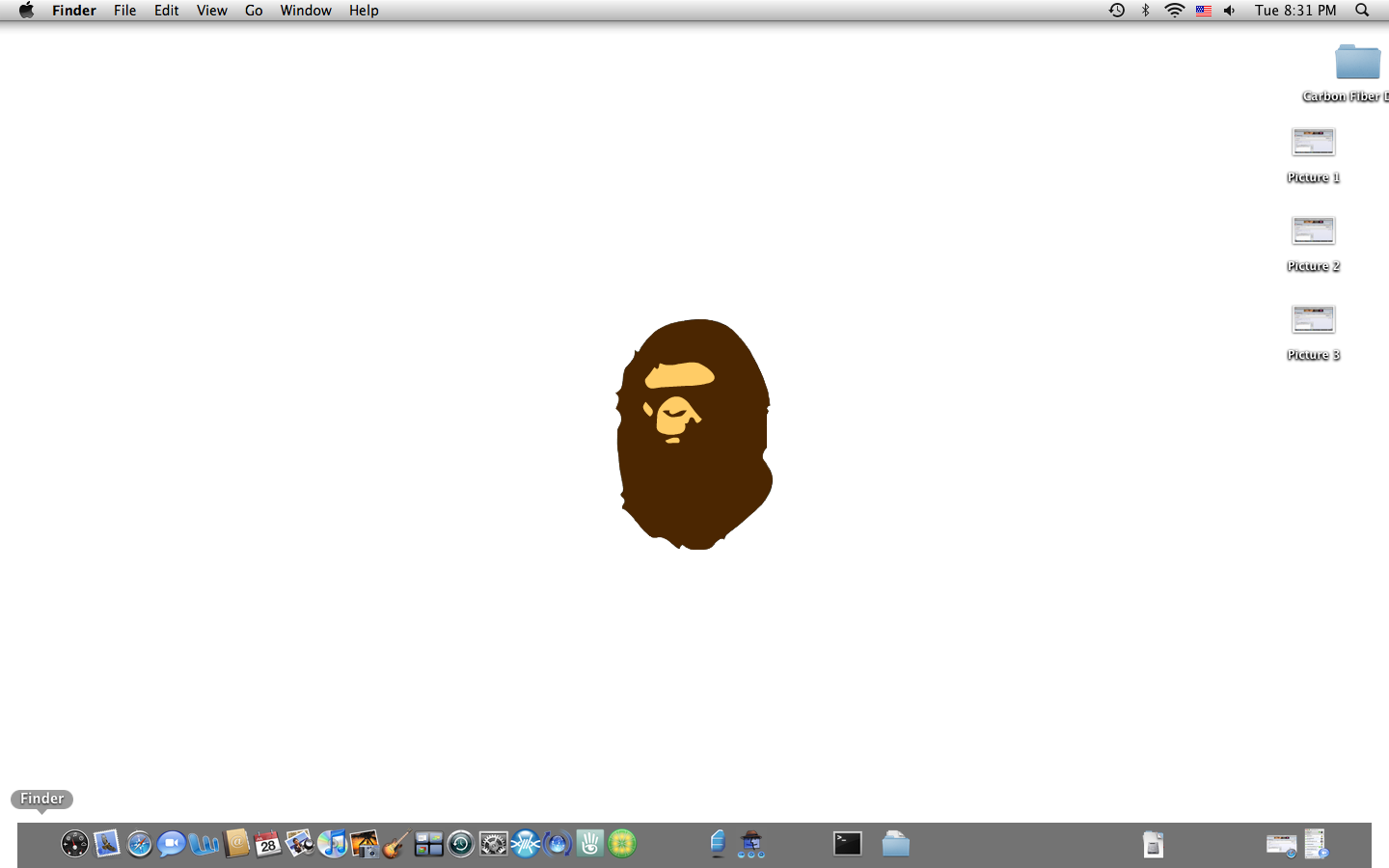
Task: Click the volume speaker icon
Action: [1229, 11]
